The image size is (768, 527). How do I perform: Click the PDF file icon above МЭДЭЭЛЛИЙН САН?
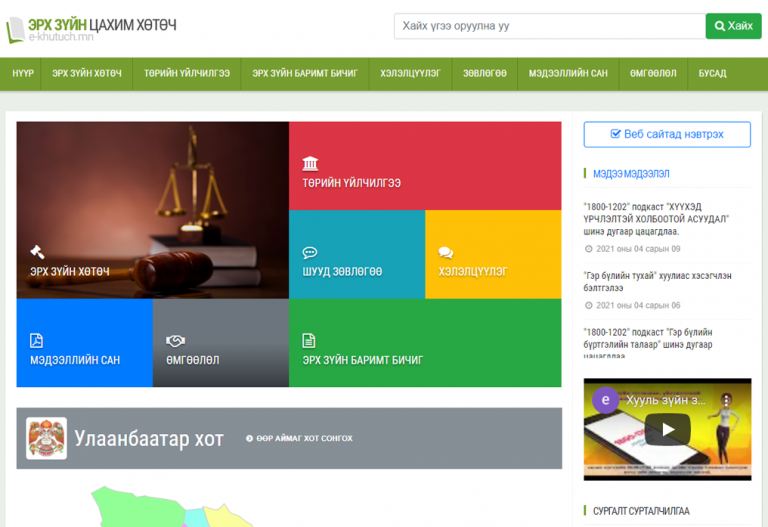(37, 340)
